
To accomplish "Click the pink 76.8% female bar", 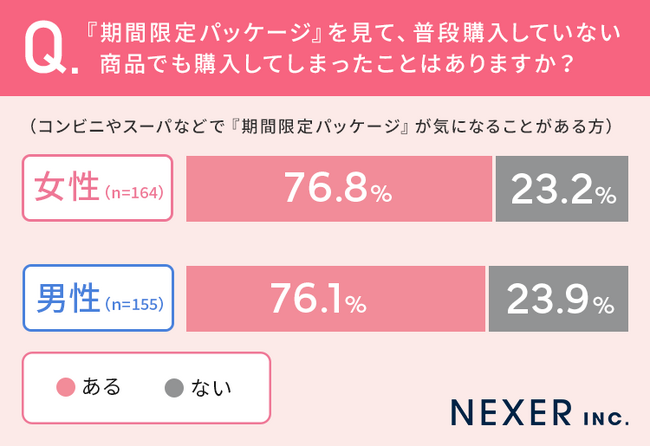I will (x=338, y=188).
